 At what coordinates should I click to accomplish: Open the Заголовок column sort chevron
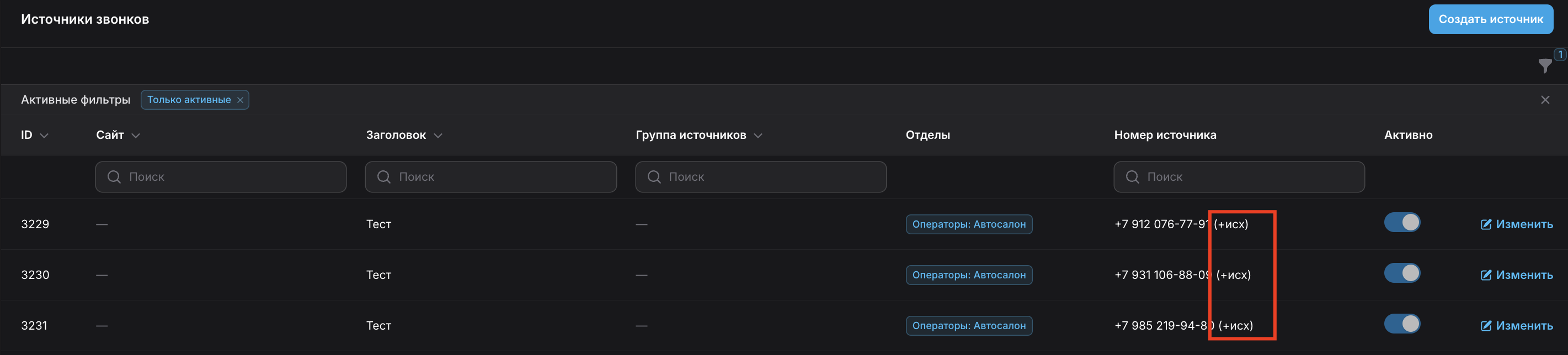[x=438, y=136]
